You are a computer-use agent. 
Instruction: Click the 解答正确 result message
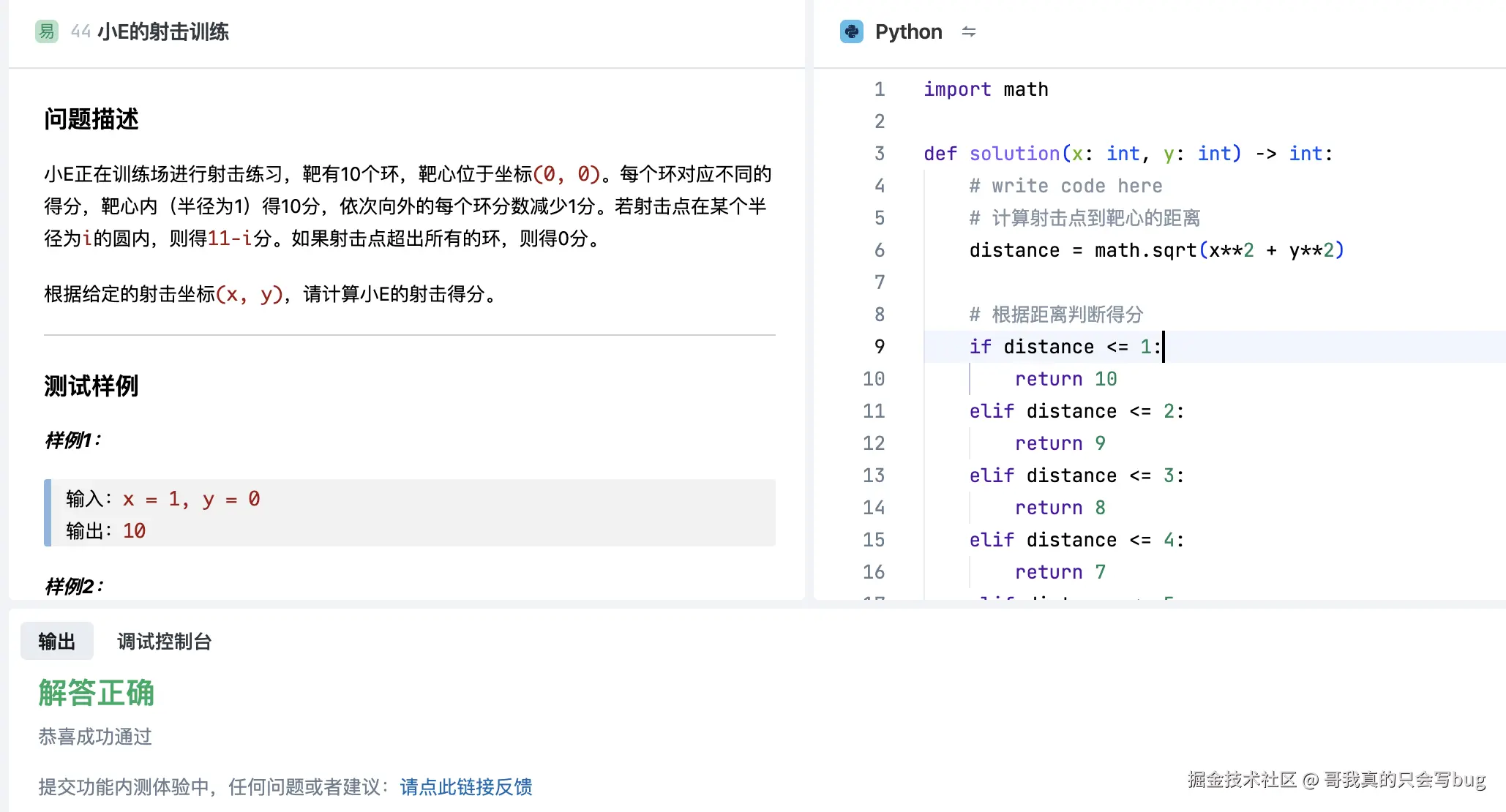click(x=95, y=693)
